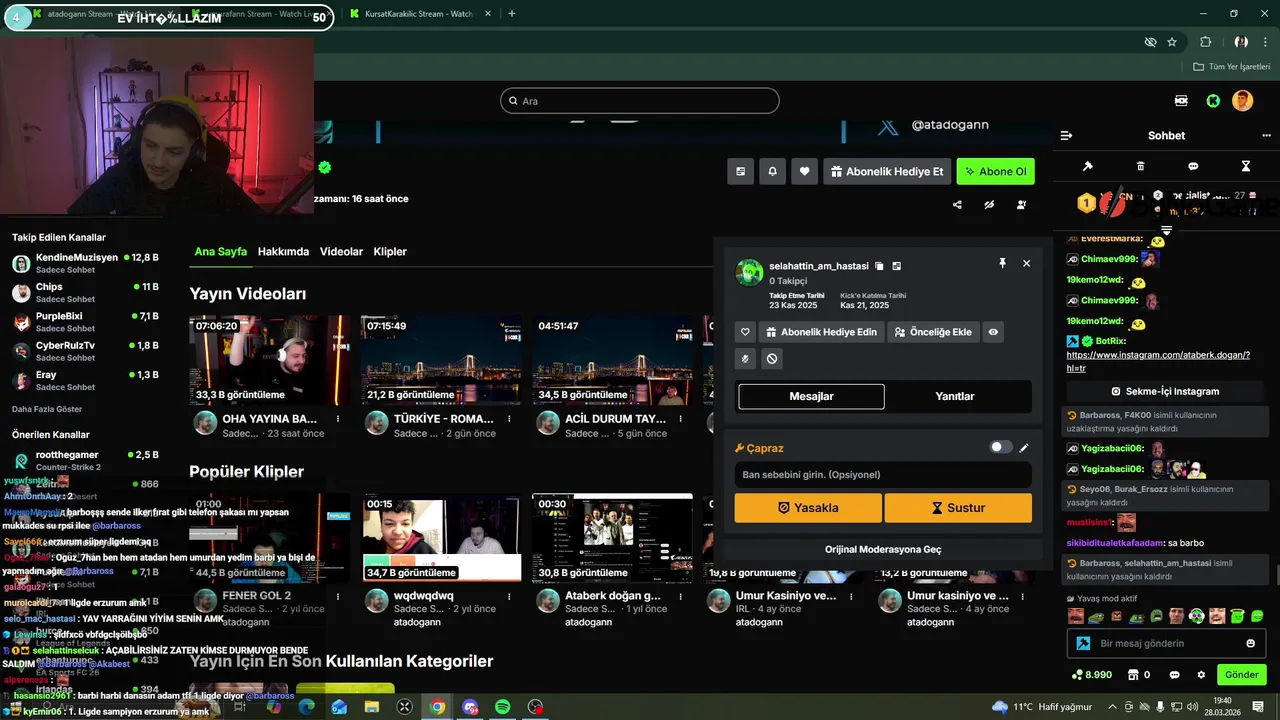The height and width of the screenshot is (720, 1280).
Task: Open options menu for TÜRKİYE - ROMA... video
Action: tap(509, 419)
